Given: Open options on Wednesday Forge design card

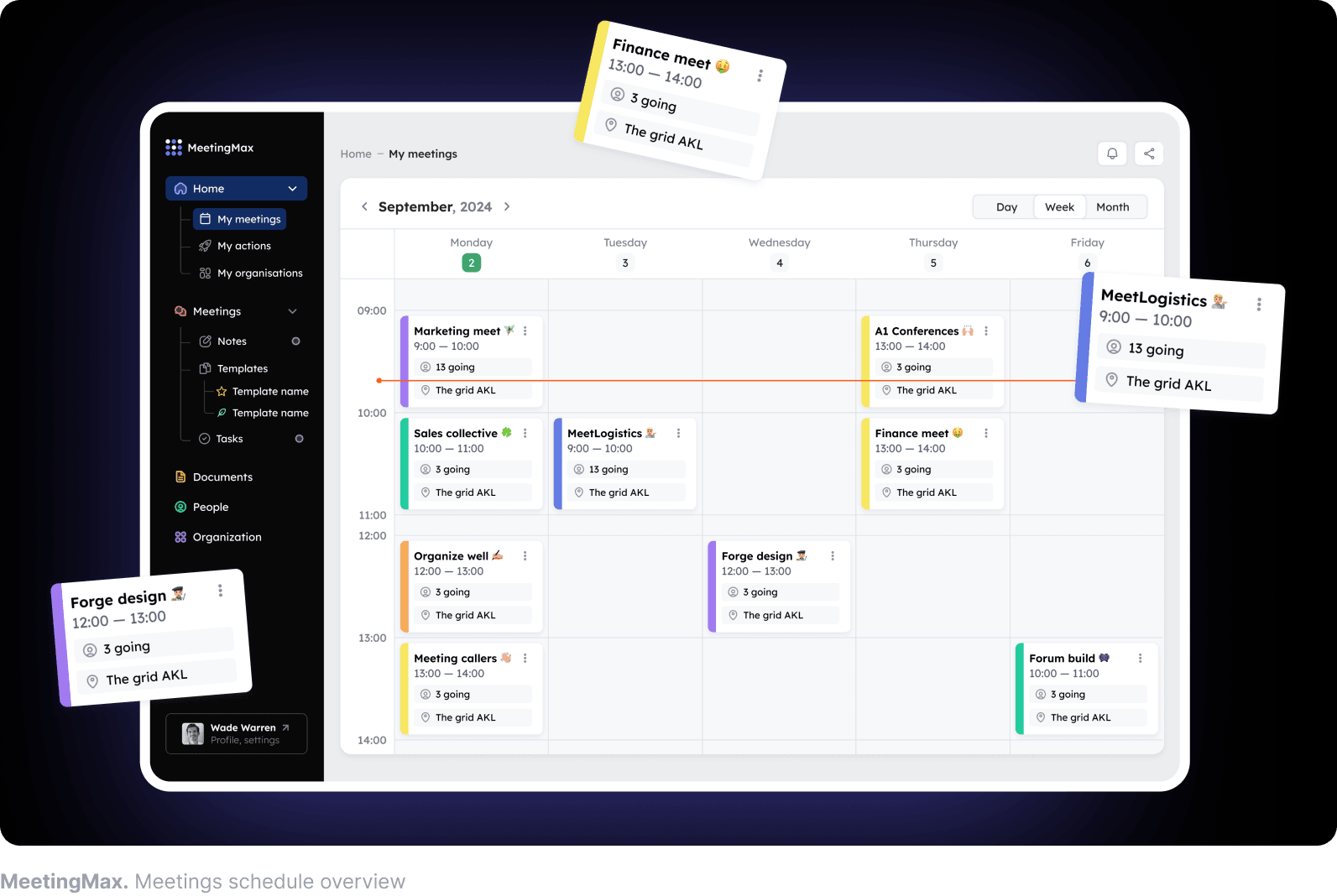Looking at the screenshot, I should (x=833, y=556).
